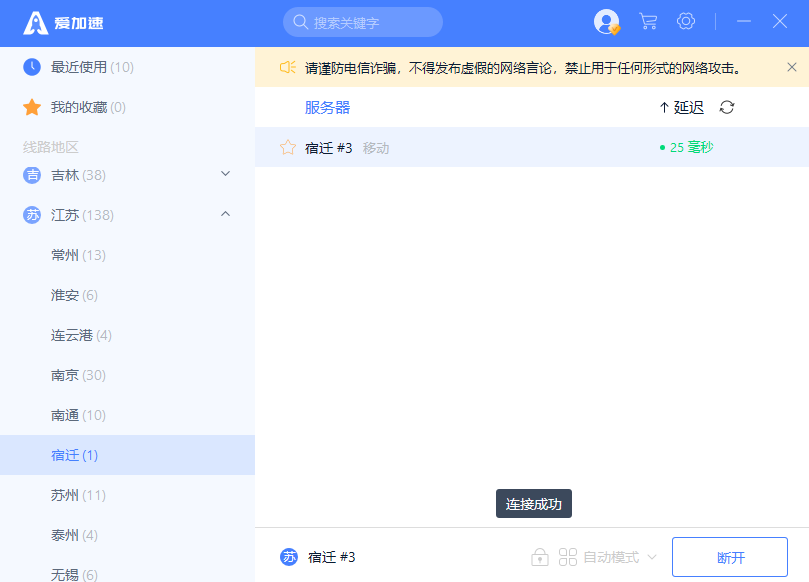The height and width of the screenshot is (582, 809).
Task: Click the 苏 badge beside 江苏
Action: pyautogui.click(x=32, y=215)
